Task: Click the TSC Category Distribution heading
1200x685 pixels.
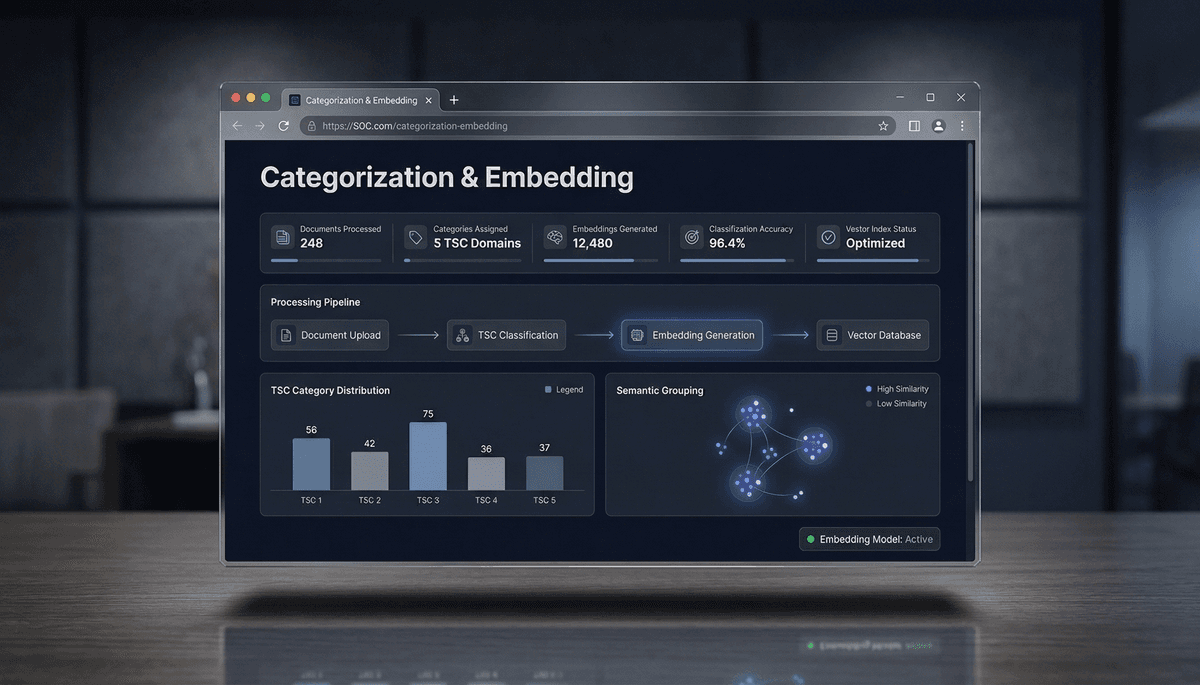Action: click(330, 390)
